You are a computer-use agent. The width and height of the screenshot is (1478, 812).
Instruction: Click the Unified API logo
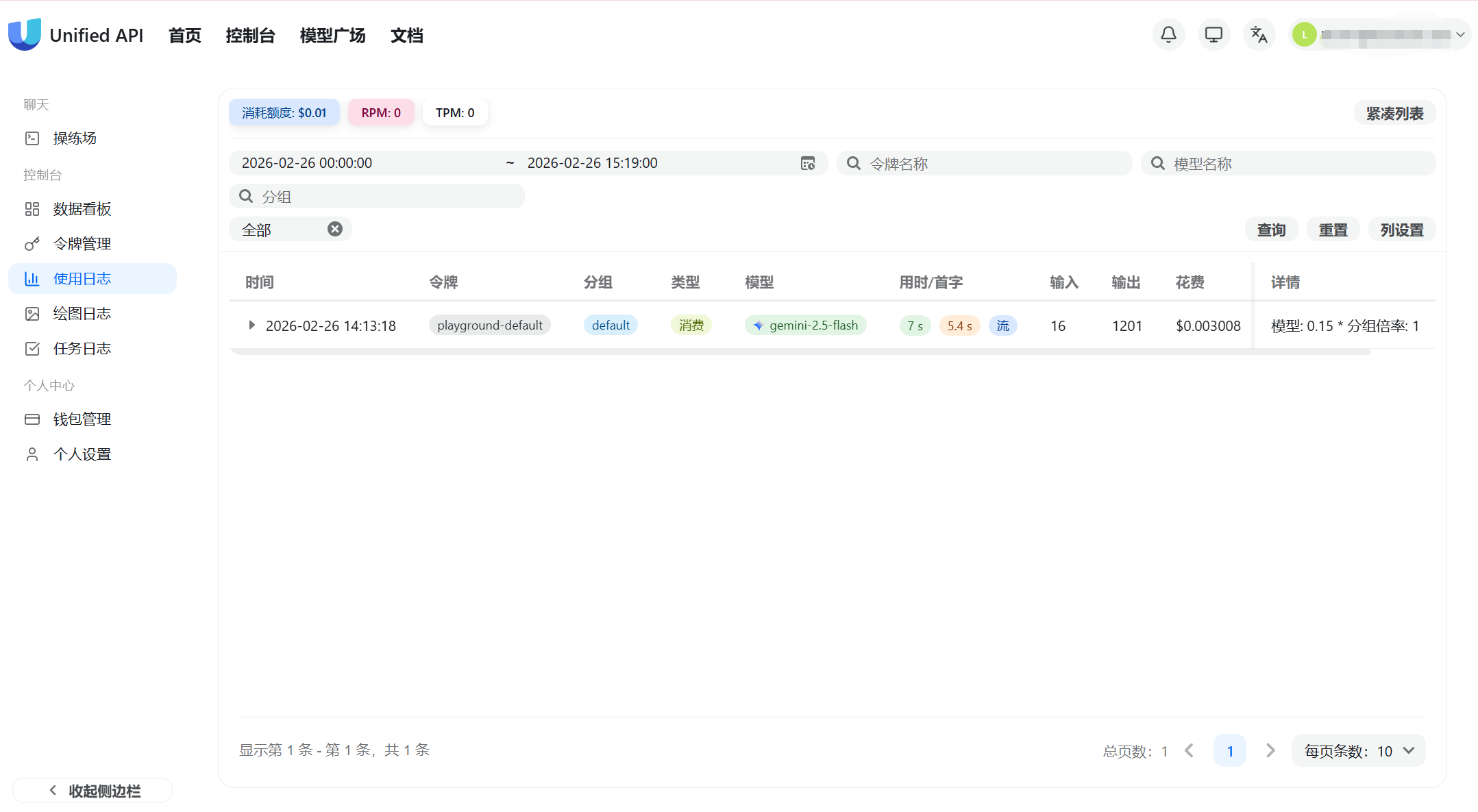point(25,34)
